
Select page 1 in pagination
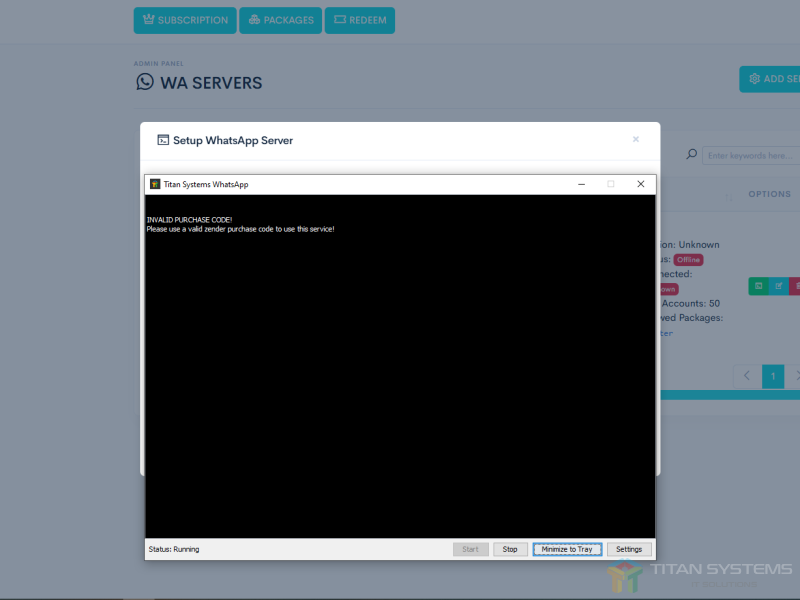(773, 376)
